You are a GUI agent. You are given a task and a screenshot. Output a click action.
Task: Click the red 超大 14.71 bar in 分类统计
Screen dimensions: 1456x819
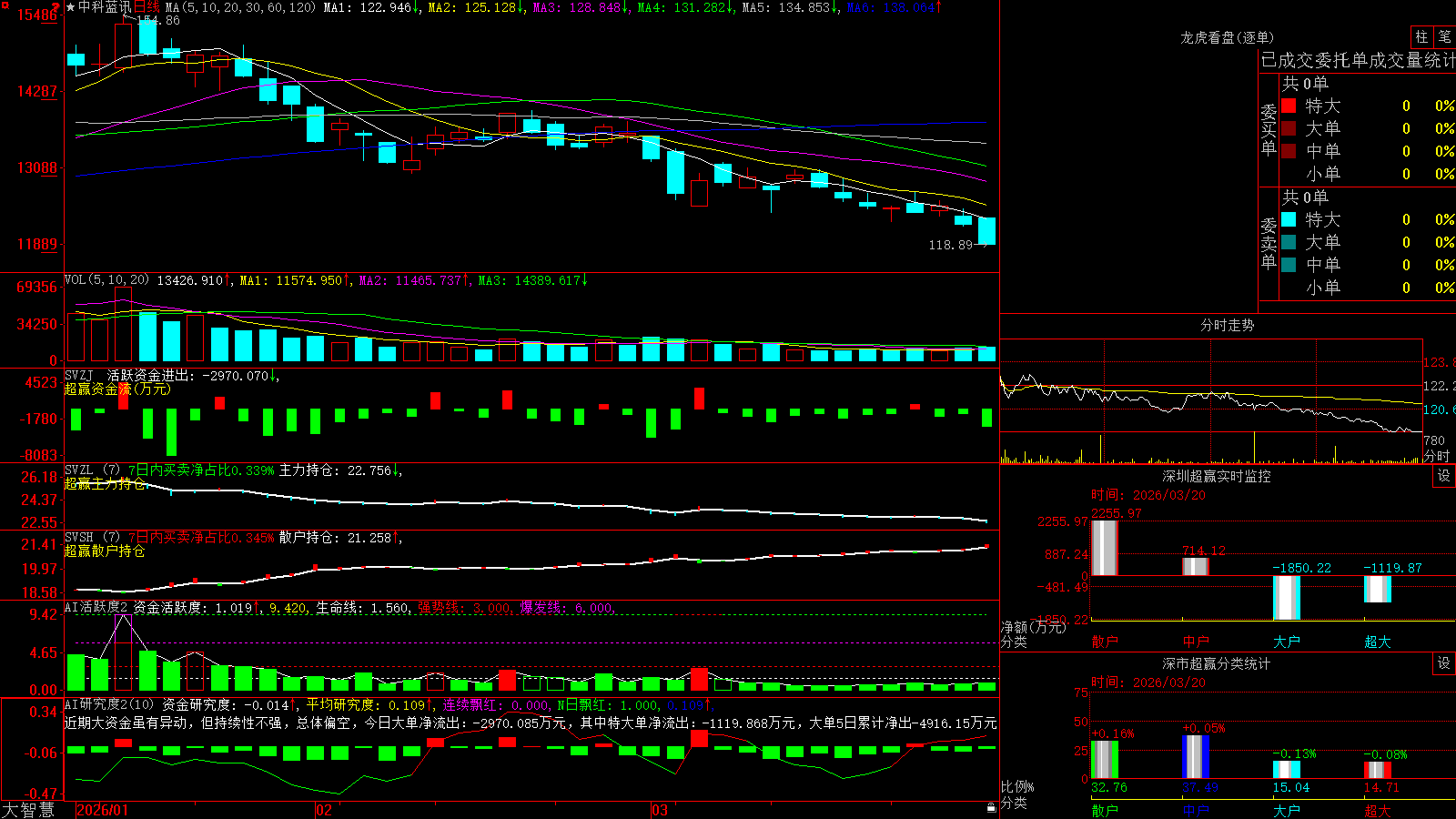(1377, 770)
